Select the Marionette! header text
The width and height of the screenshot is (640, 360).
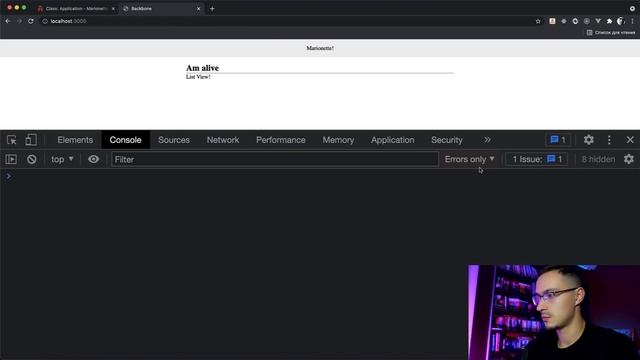pos(320,48)
